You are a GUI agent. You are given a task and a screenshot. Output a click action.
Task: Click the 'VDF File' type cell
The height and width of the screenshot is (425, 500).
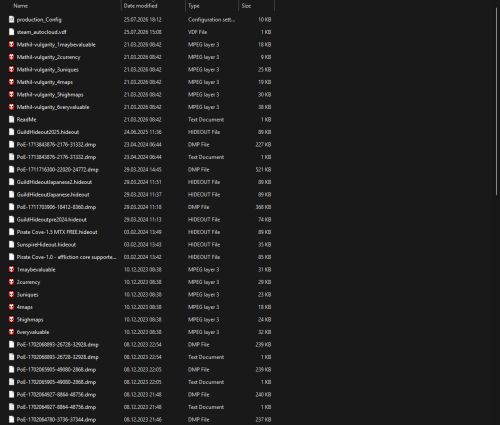click(x=197, y=32)
